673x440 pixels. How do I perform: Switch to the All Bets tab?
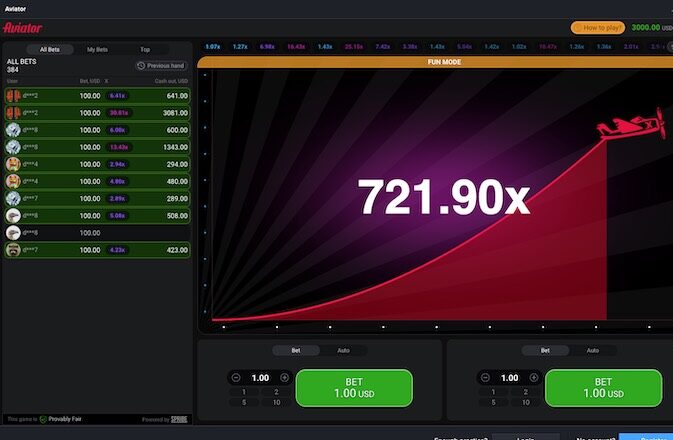click(x=50, y=49)
